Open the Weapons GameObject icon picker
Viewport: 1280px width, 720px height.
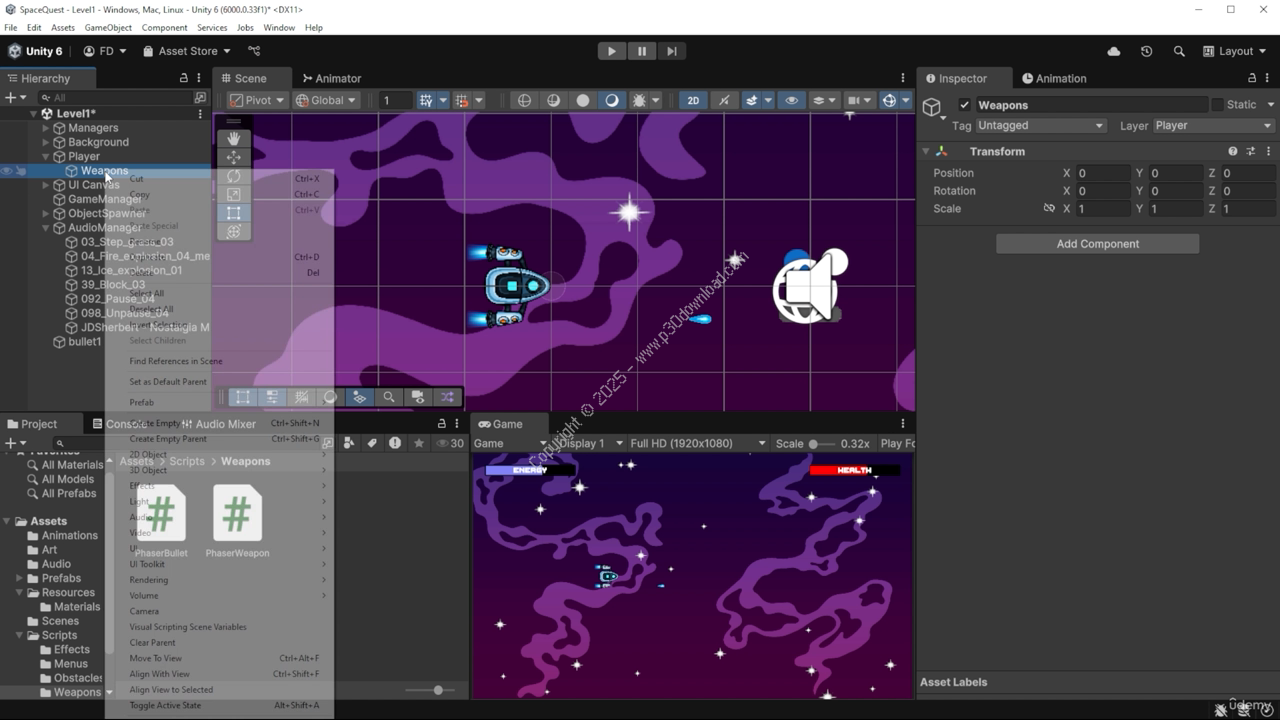933,108
